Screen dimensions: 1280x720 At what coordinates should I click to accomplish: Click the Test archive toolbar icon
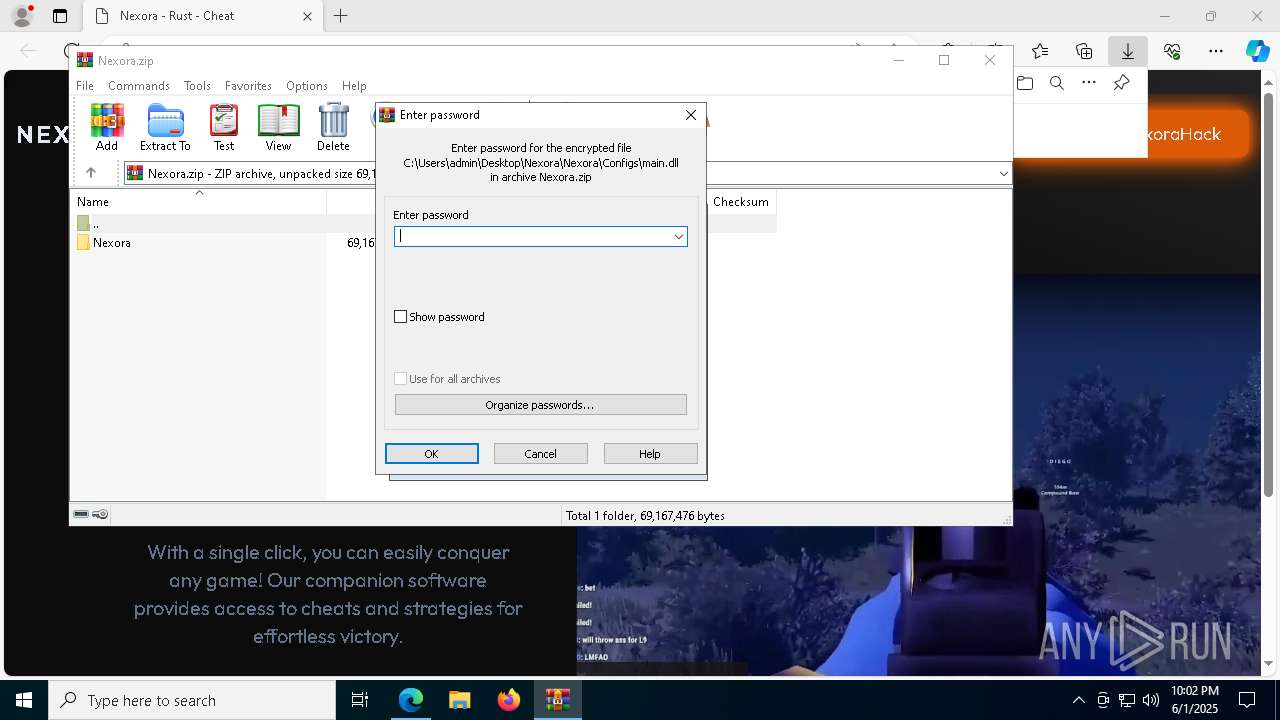tap(224, 127)
